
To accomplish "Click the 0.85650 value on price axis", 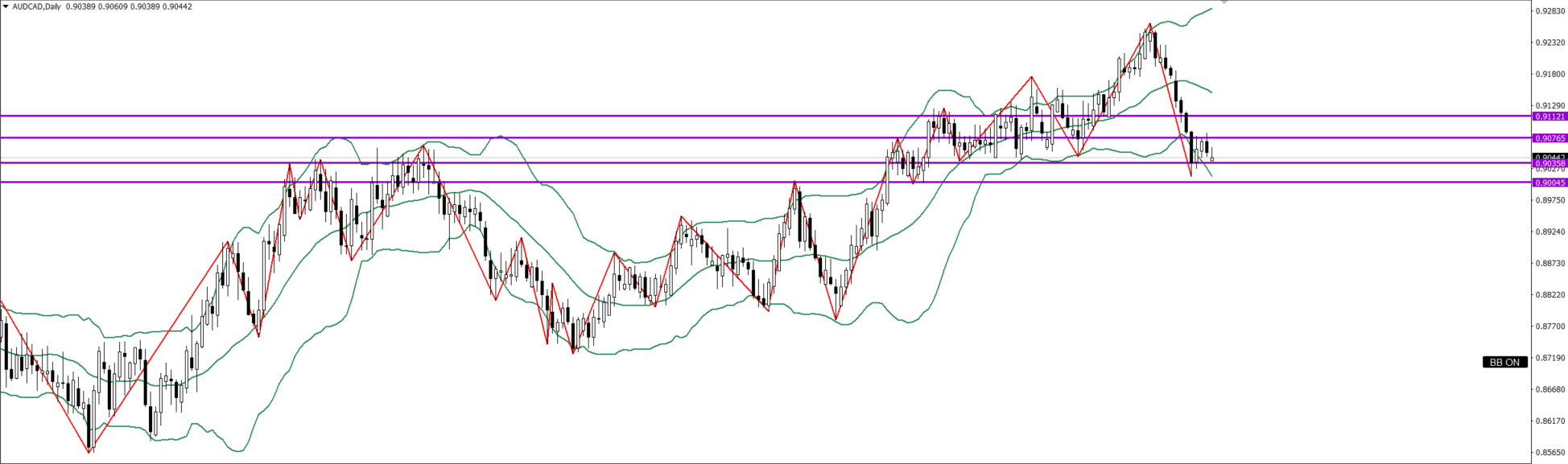I will pos(1549,453).
